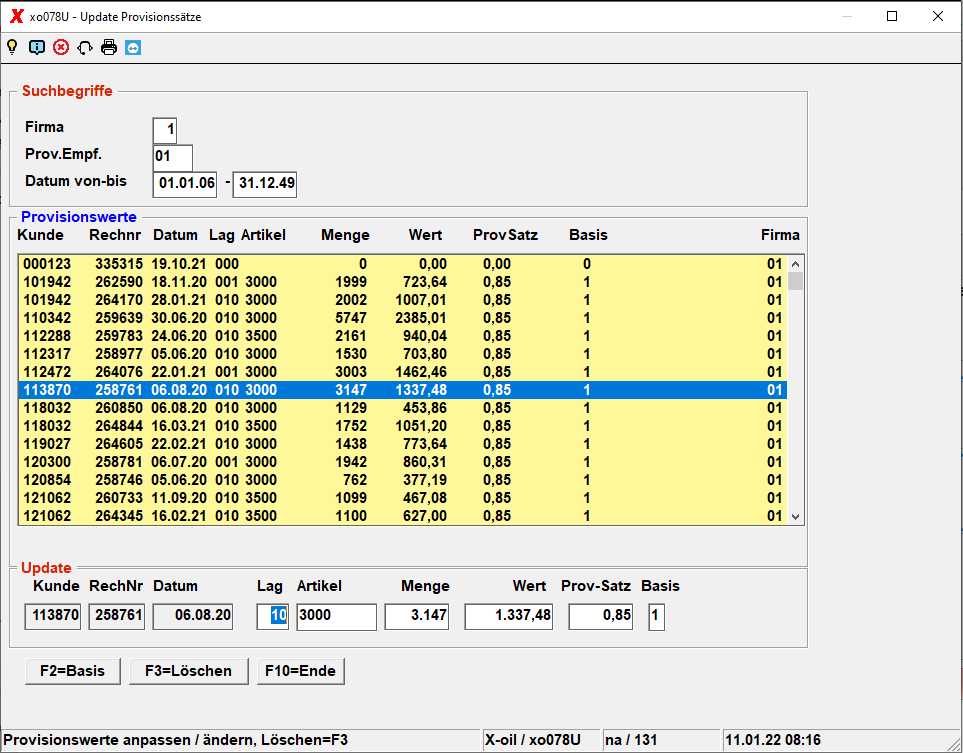The image size is (963, 753).
Task: Click the status bar entry 'na / 131'
Action: tap(631, 740)
